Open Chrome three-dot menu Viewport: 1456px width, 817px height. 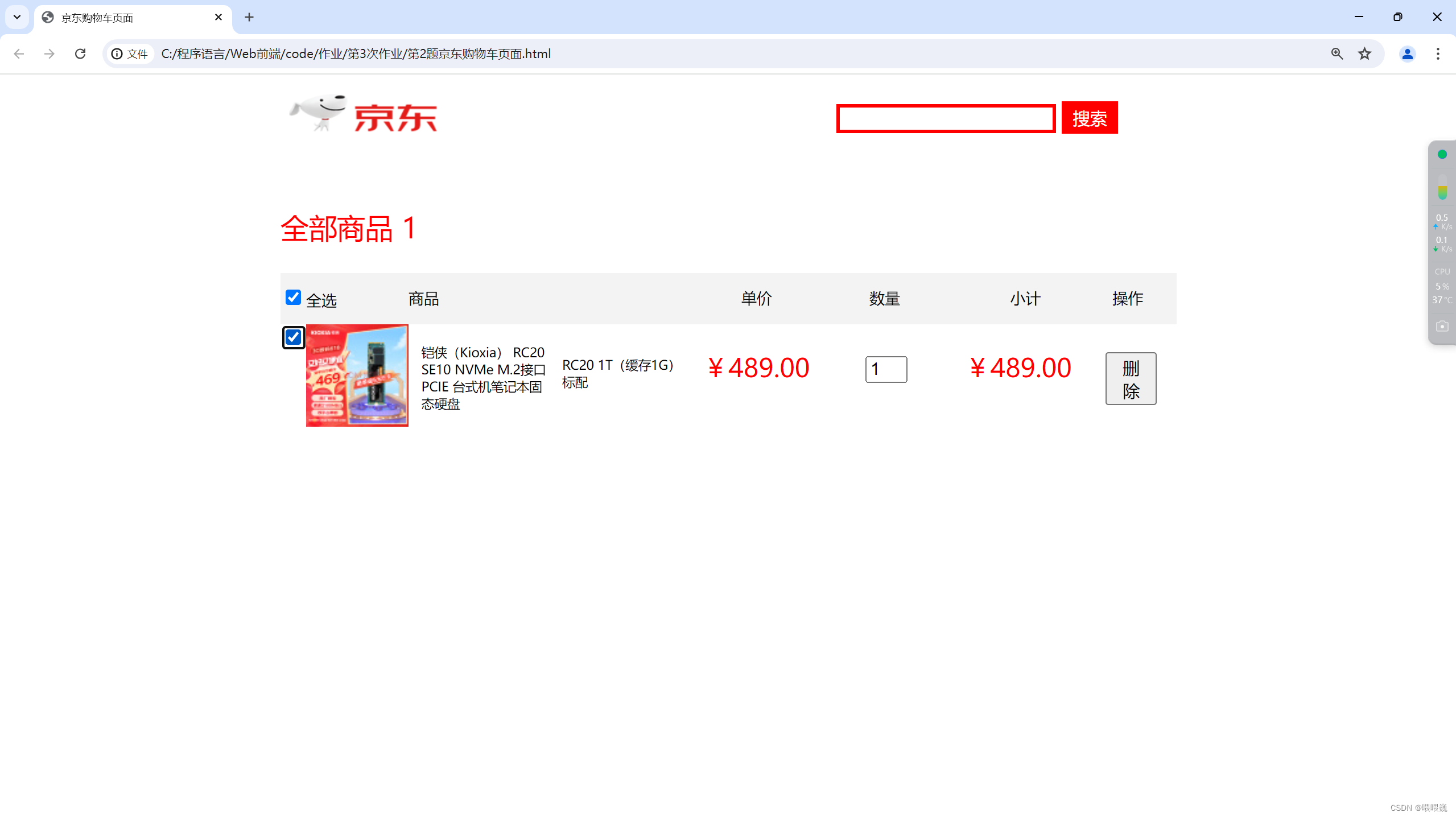click(1438, 53)
